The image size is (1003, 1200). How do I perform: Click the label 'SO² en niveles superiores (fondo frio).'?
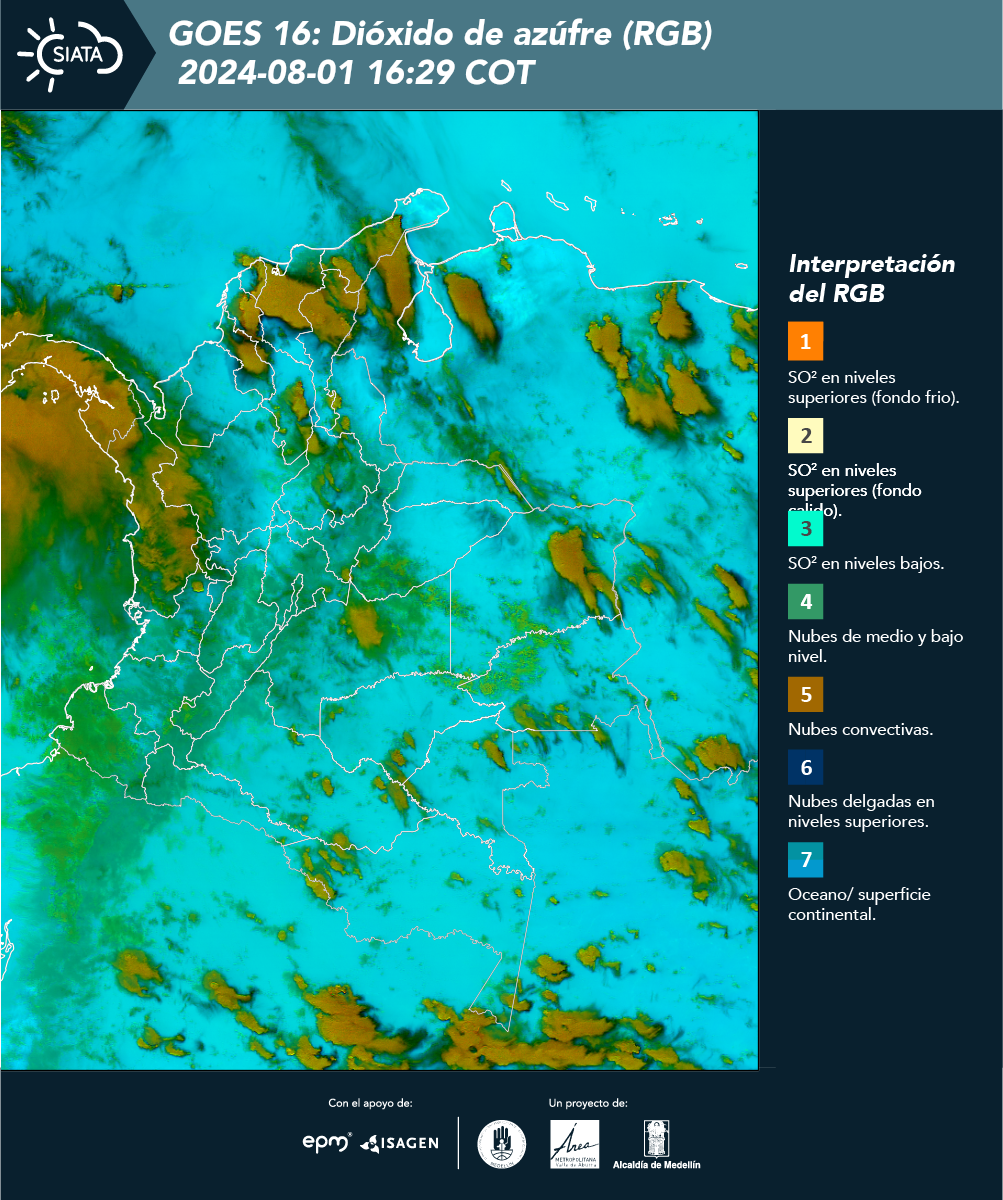(x=874, y=387)
